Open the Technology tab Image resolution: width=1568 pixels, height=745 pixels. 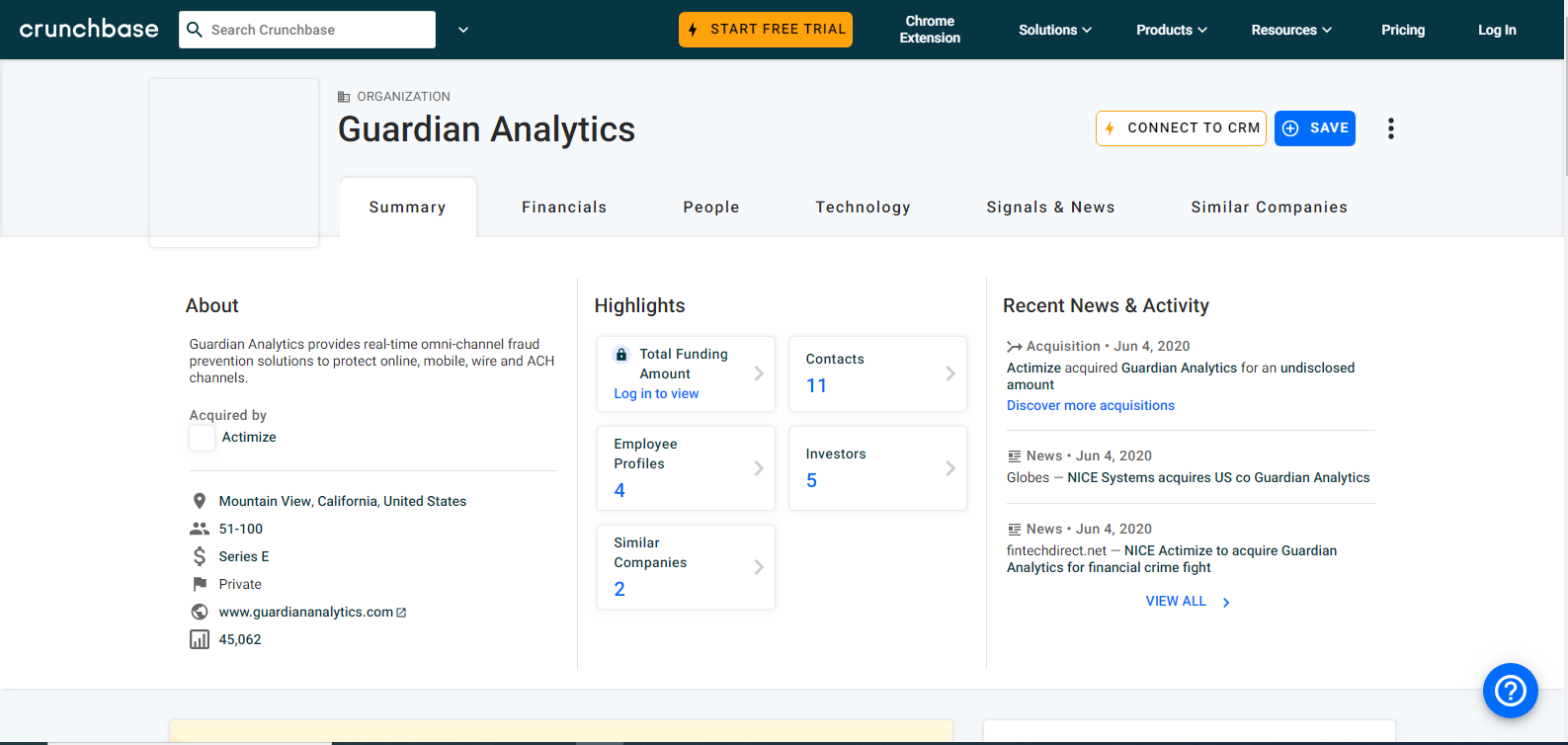click(x=863, y=207)
